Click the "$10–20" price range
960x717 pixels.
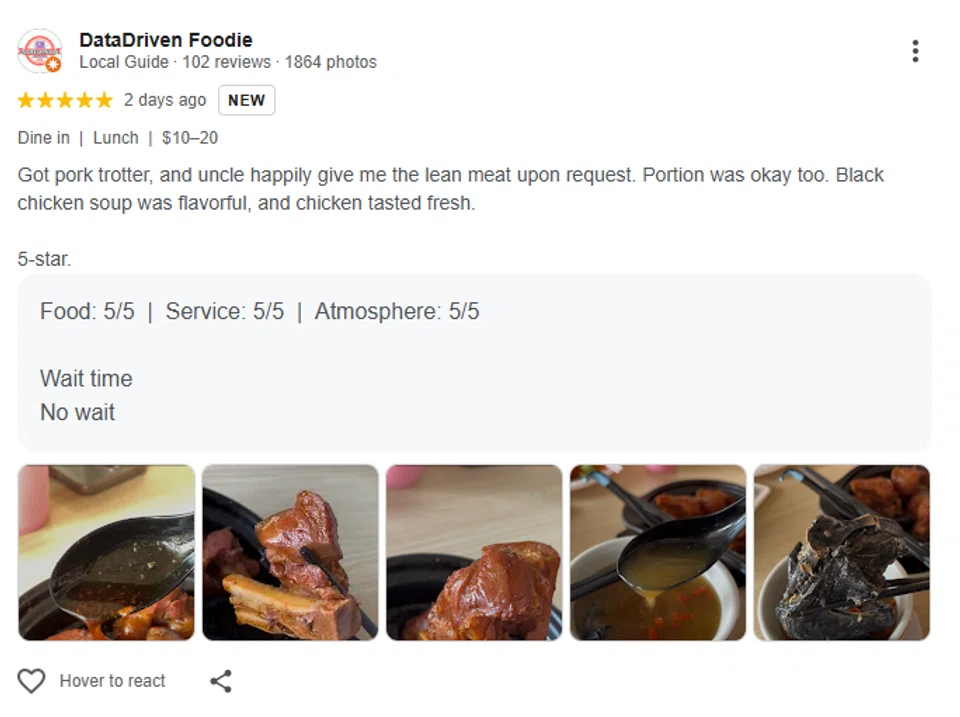(x=190, y=138)
